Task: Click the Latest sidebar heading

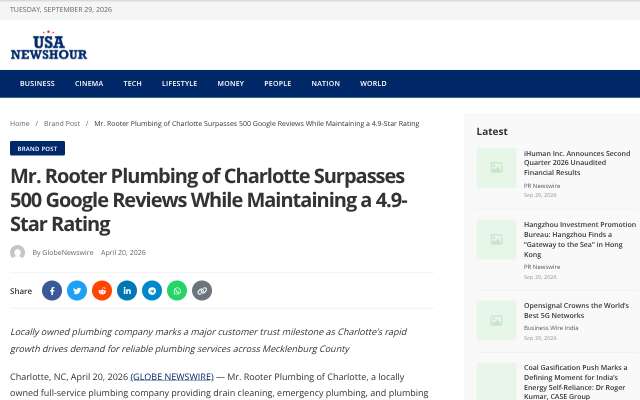Action: 492,131
